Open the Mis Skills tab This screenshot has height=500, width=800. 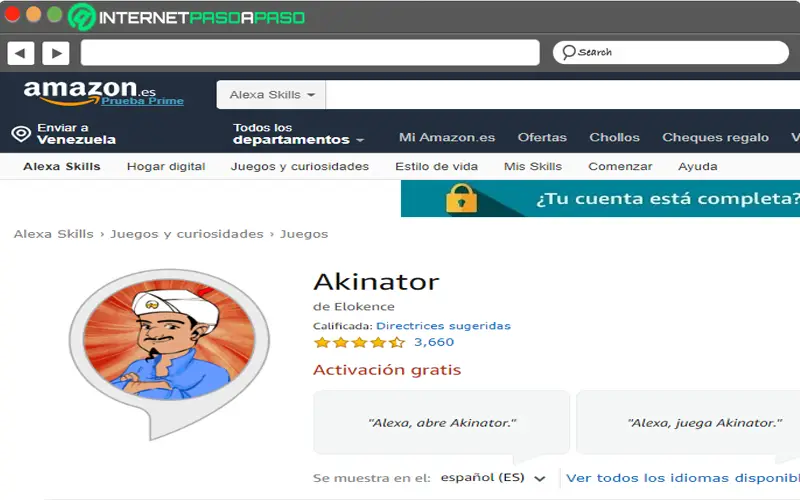533,166
